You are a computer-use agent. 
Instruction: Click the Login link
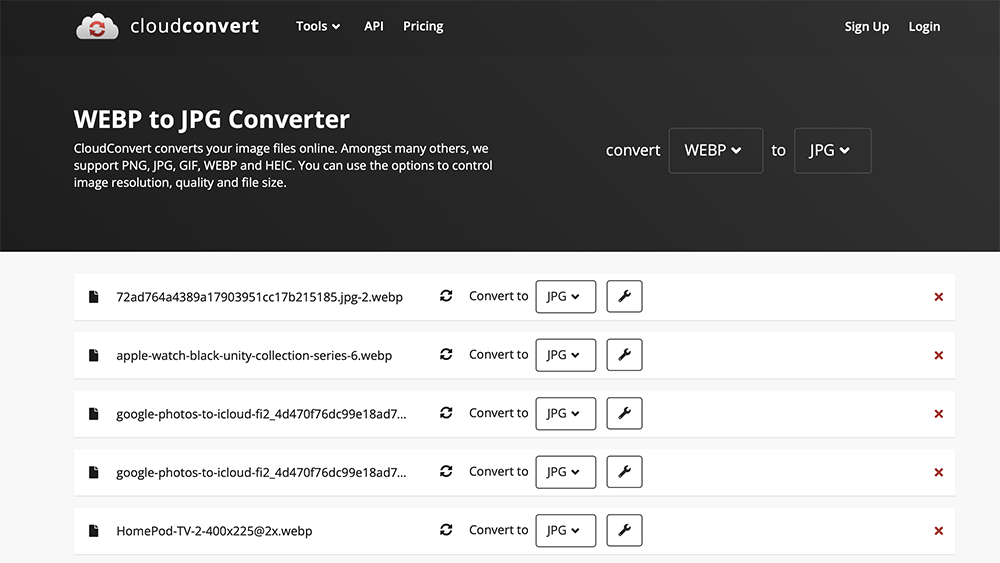tap(924, 27)
